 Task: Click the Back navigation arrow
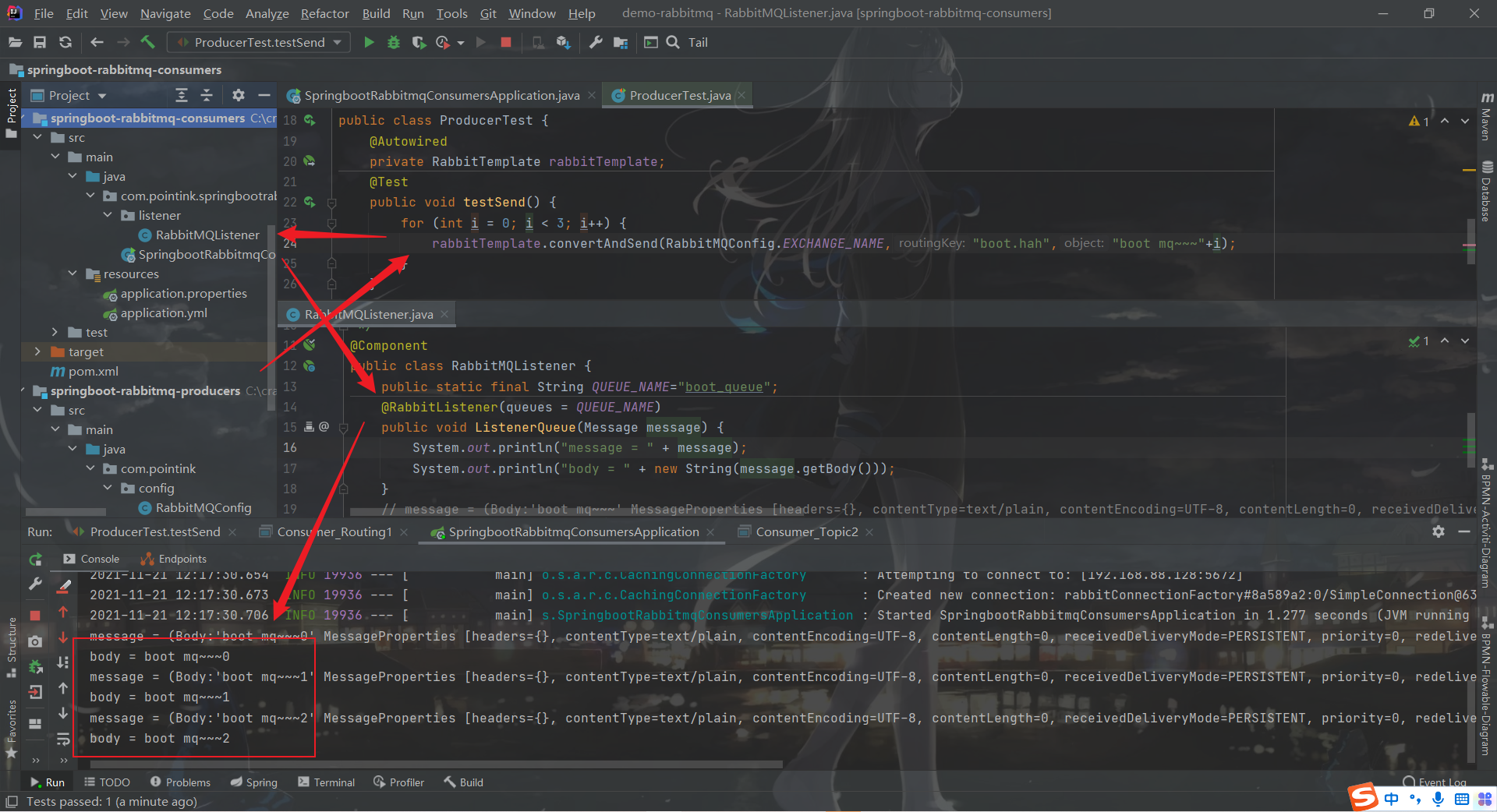[x=97, y=43]
